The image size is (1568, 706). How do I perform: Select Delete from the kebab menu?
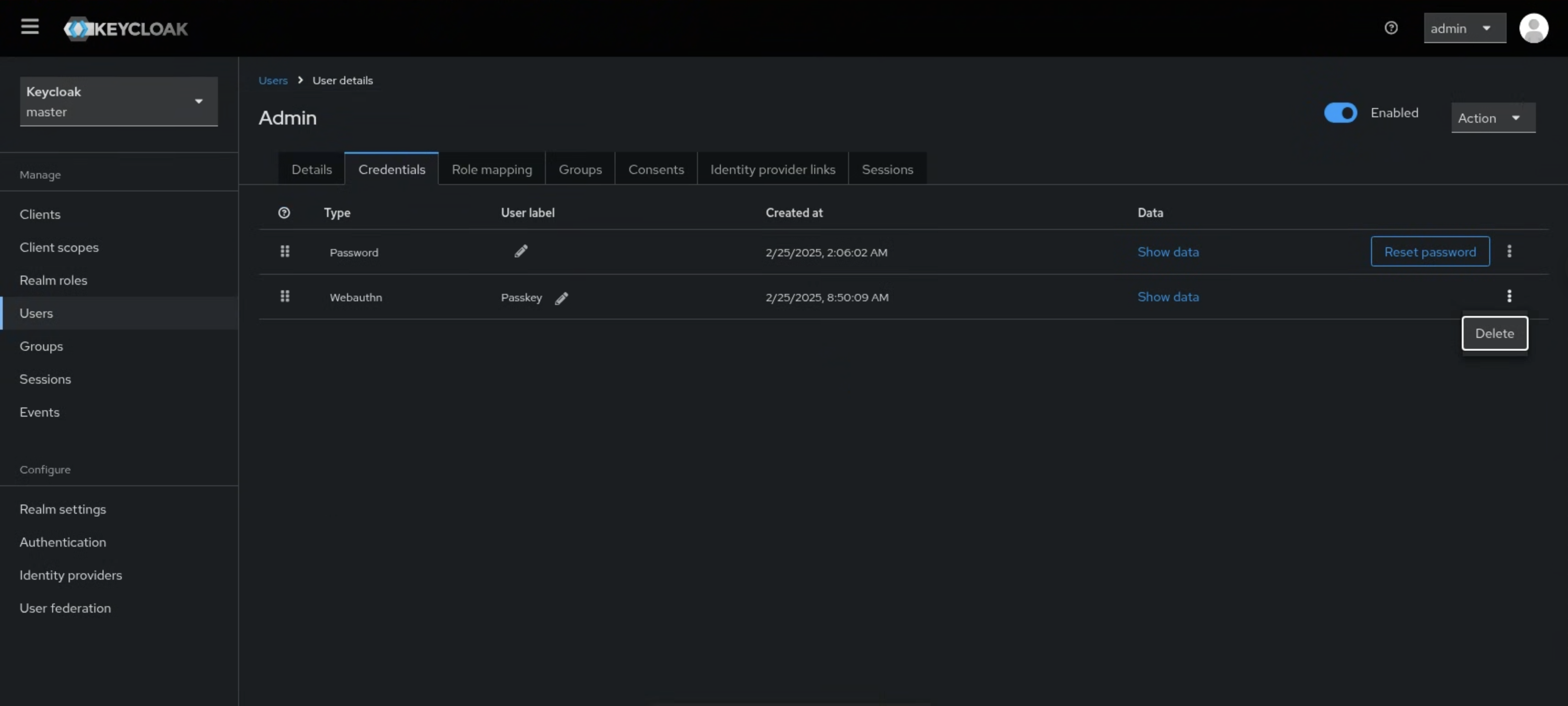click(1494, 333)
